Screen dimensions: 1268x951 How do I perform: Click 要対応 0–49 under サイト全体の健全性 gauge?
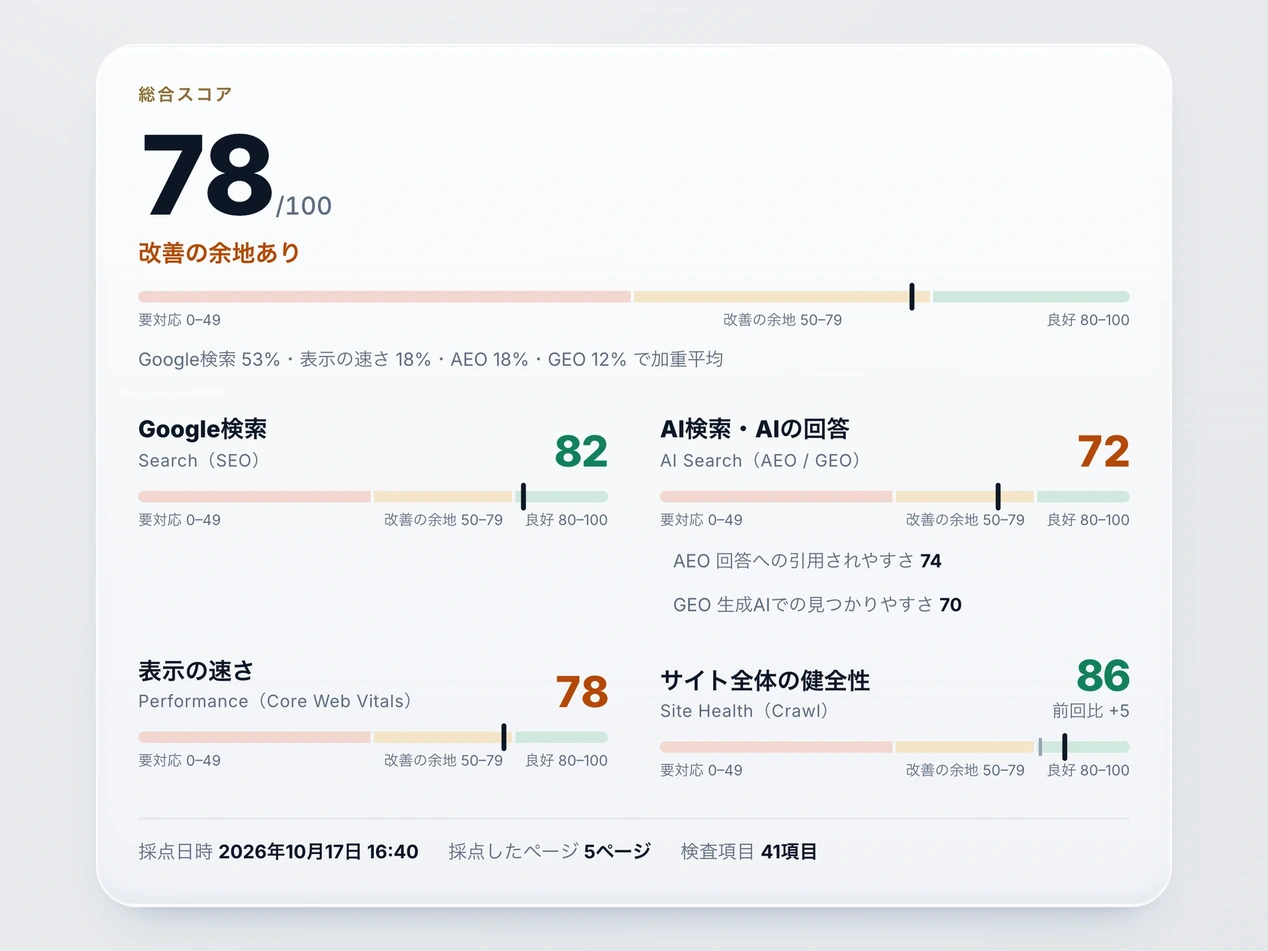(x=702, y=771)
